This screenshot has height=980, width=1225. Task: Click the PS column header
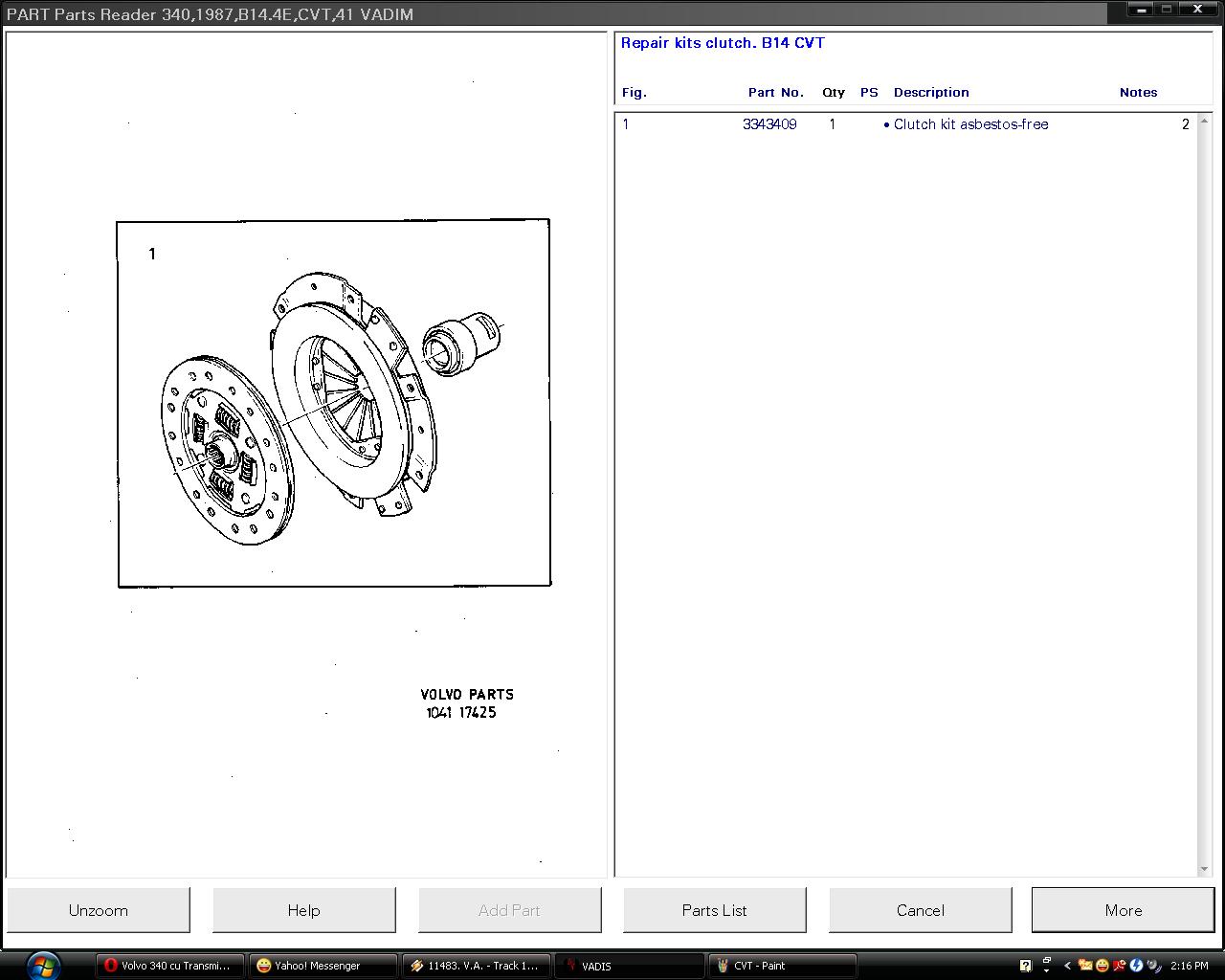tap(869, 93)
